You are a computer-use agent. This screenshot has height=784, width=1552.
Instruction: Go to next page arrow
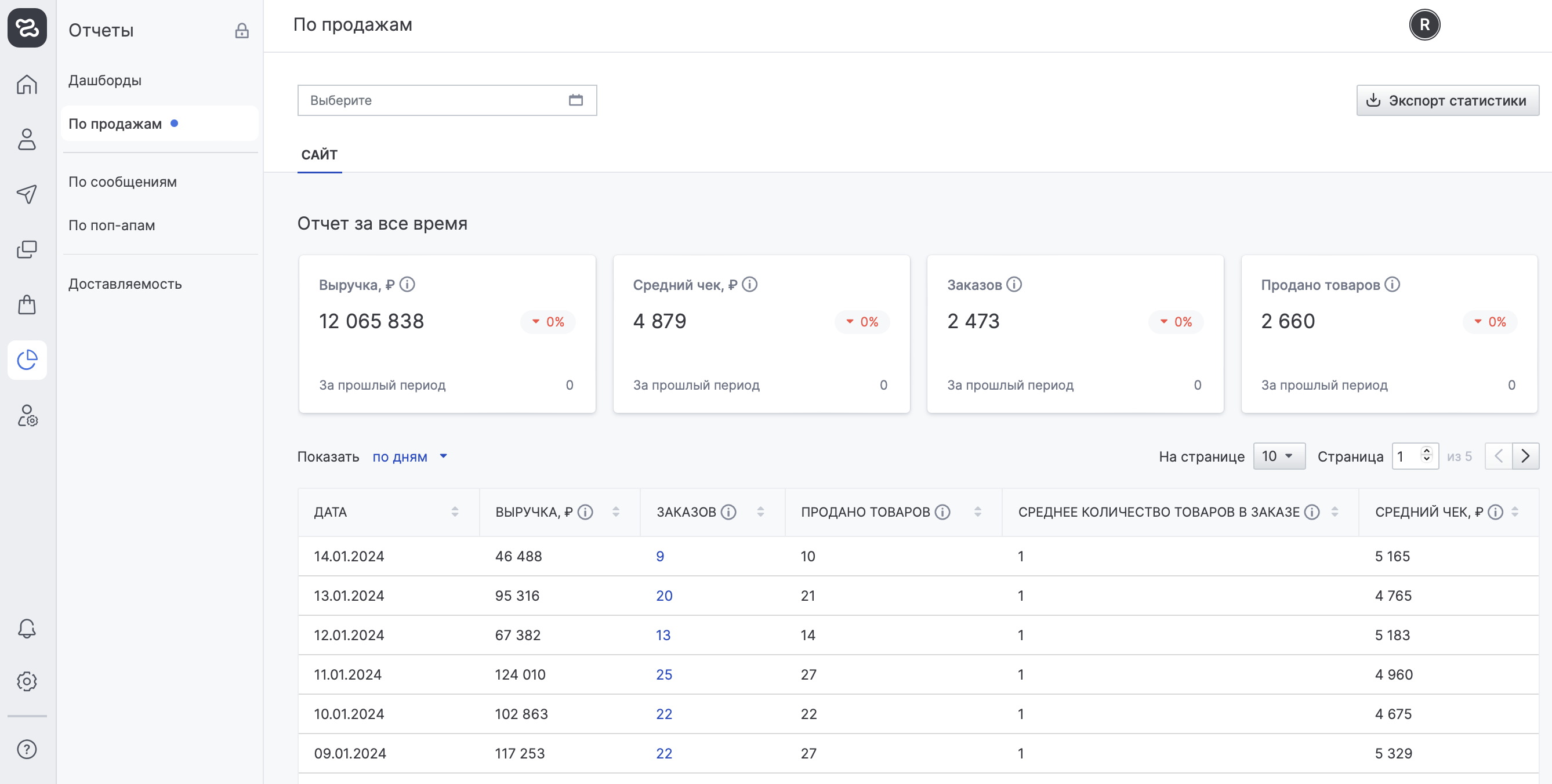pyautogui.click(x=1525, y=456)
